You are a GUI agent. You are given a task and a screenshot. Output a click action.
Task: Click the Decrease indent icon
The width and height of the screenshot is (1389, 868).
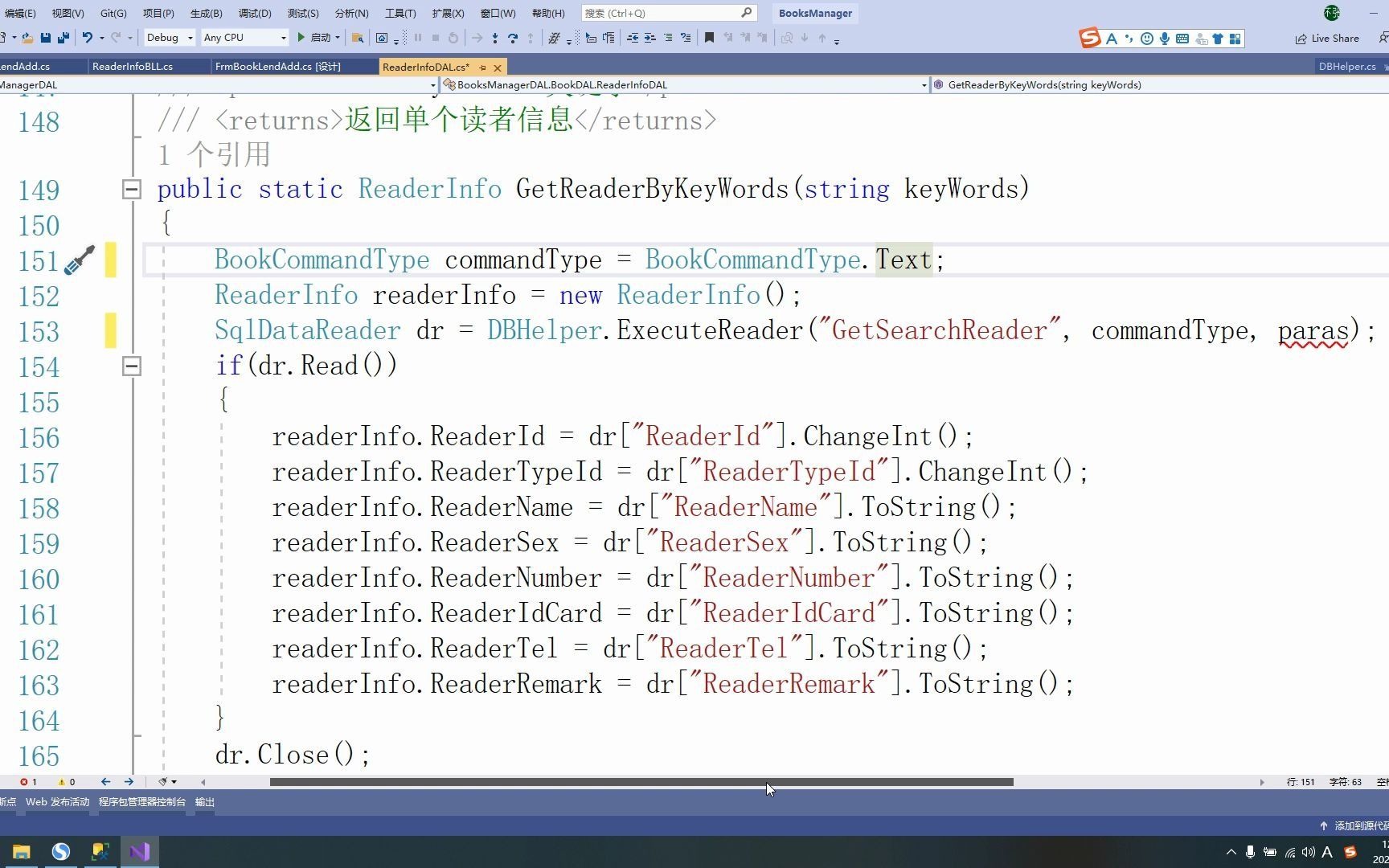pyautogui.click(x=633, y=38)
